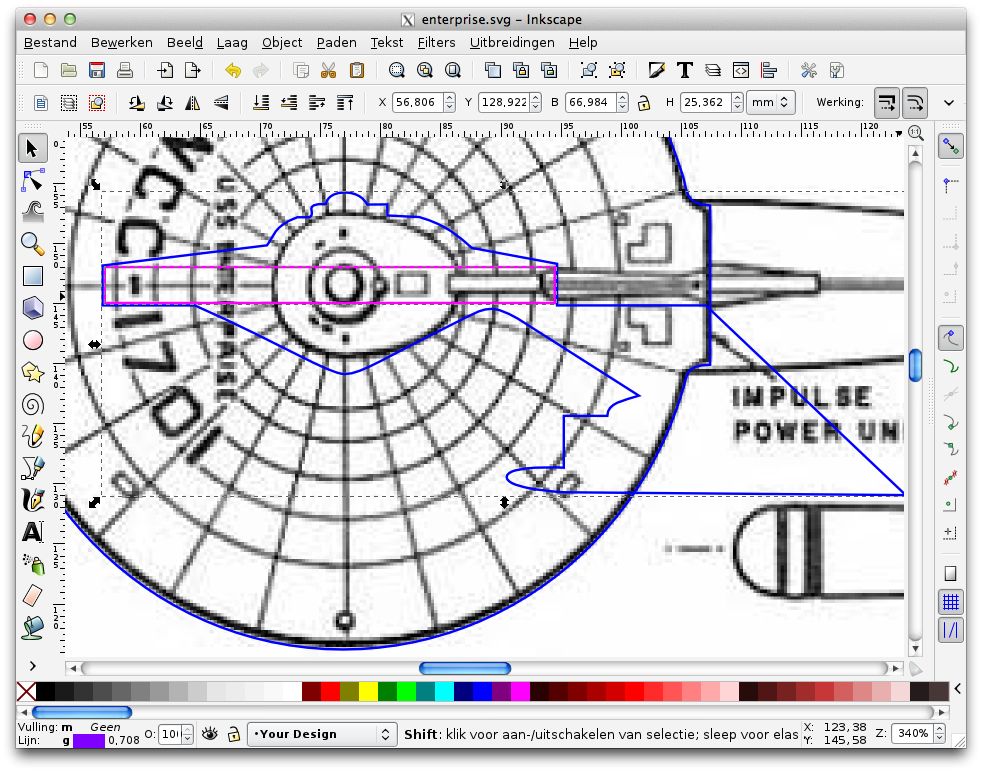This screenshot has height=772, width=982.
Task: Open the Bestand menu
Action: [x=50, y=43]
